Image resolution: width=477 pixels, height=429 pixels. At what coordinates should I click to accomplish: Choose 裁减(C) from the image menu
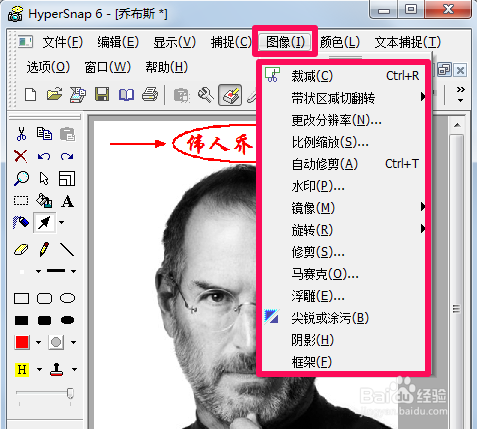343,76
